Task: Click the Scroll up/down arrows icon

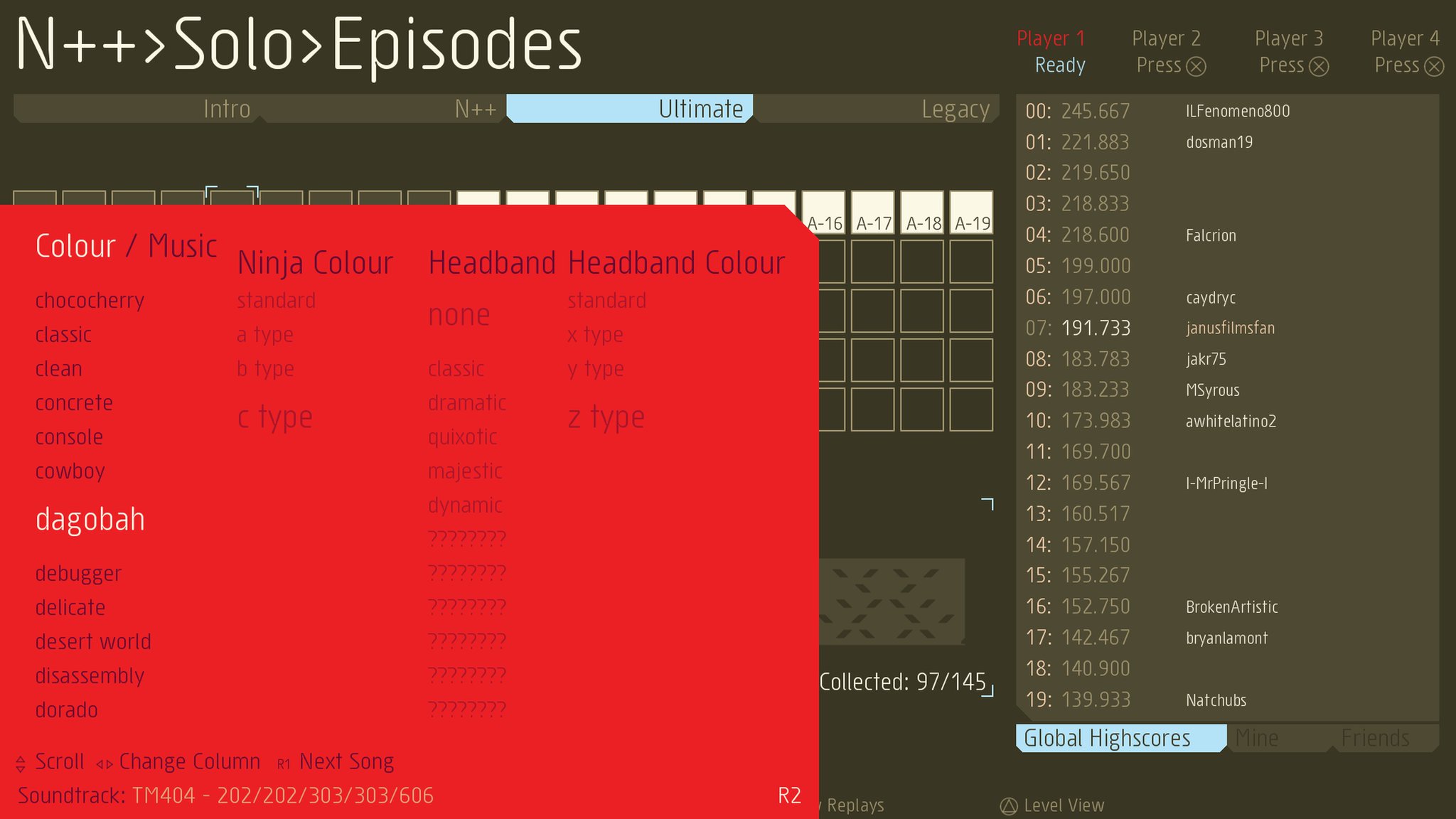Action: 21,764
